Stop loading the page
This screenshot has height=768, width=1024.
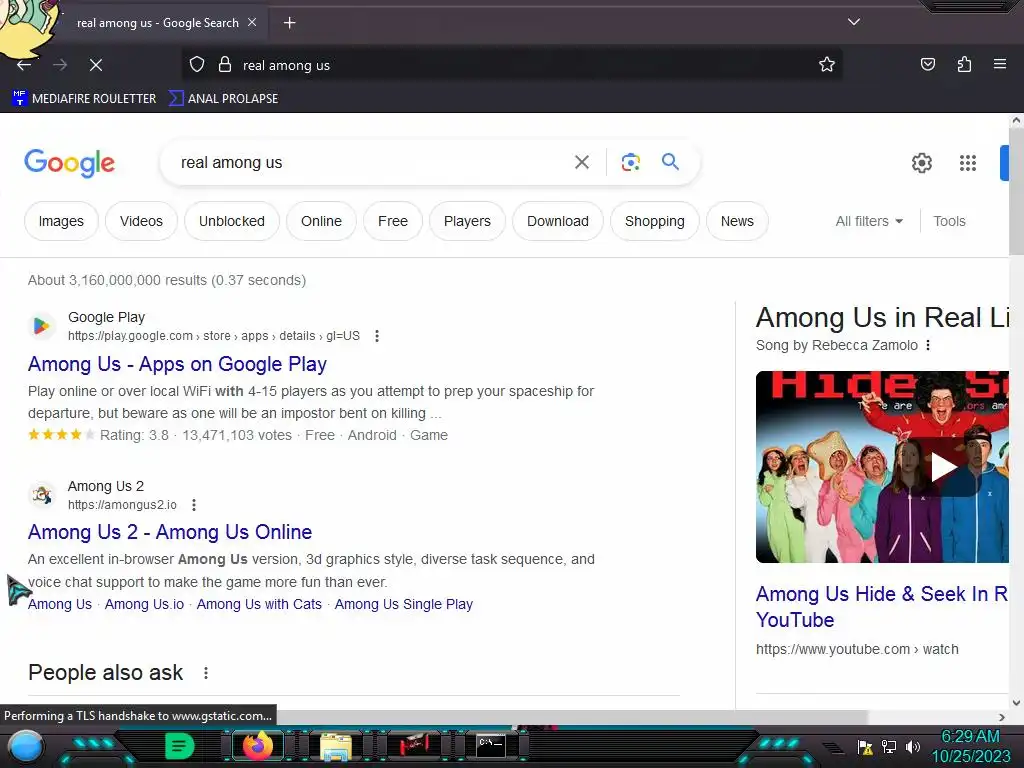(x=96, y=65)
